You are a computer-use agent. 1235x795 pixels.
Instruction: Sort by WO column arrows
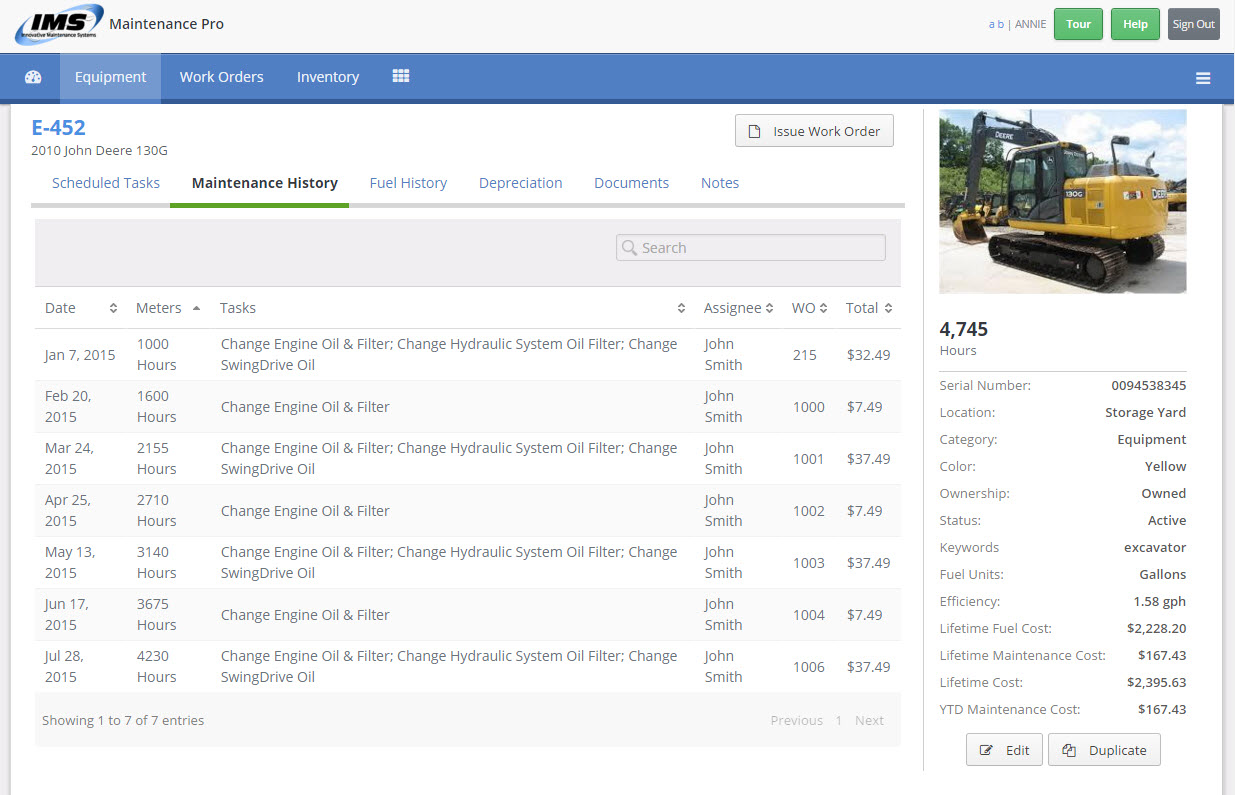tap(823, 308)
